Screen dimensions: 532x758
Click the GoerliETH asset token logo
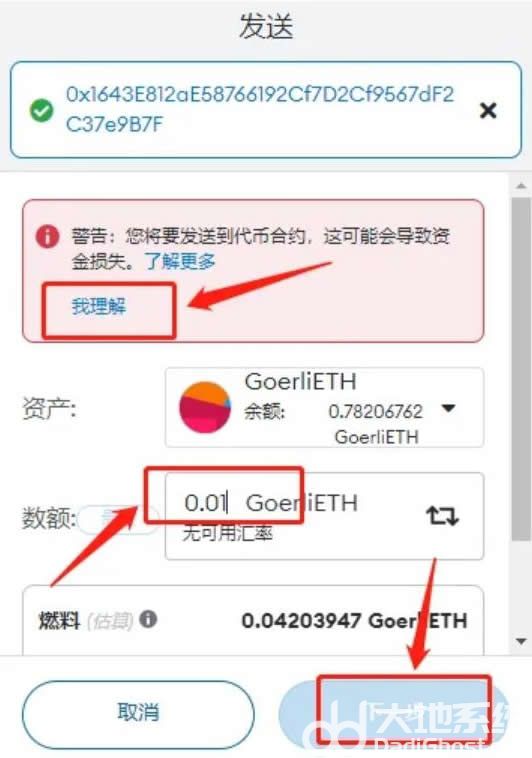pyautogui.click(x=205, y=407)
